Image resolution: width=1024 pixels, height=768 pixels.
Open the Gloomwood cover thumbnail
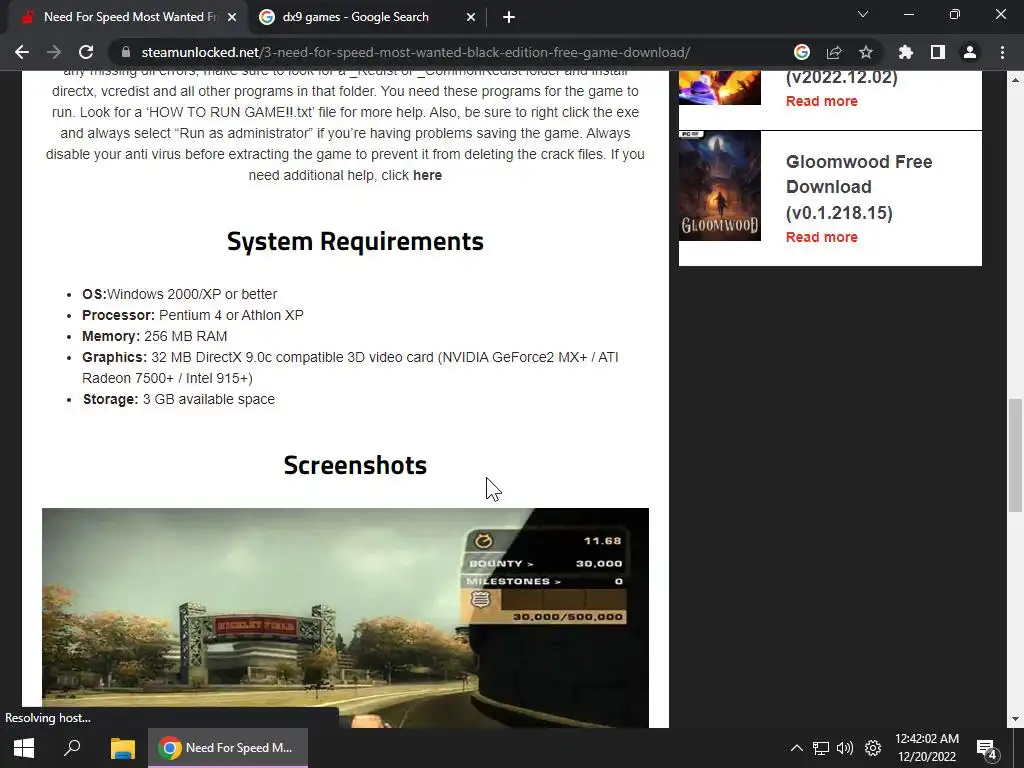point(720,185)
